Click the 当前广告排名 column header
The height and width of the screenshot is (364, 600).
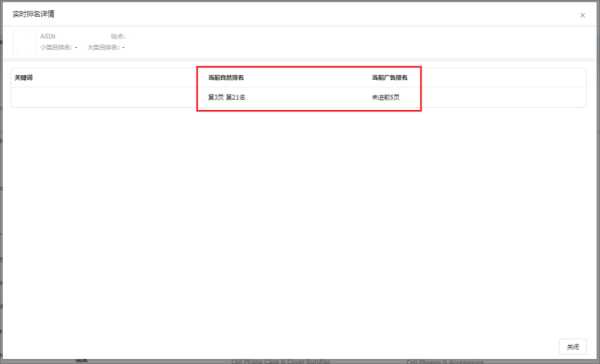pyautogui.click(x=390, y=78)
